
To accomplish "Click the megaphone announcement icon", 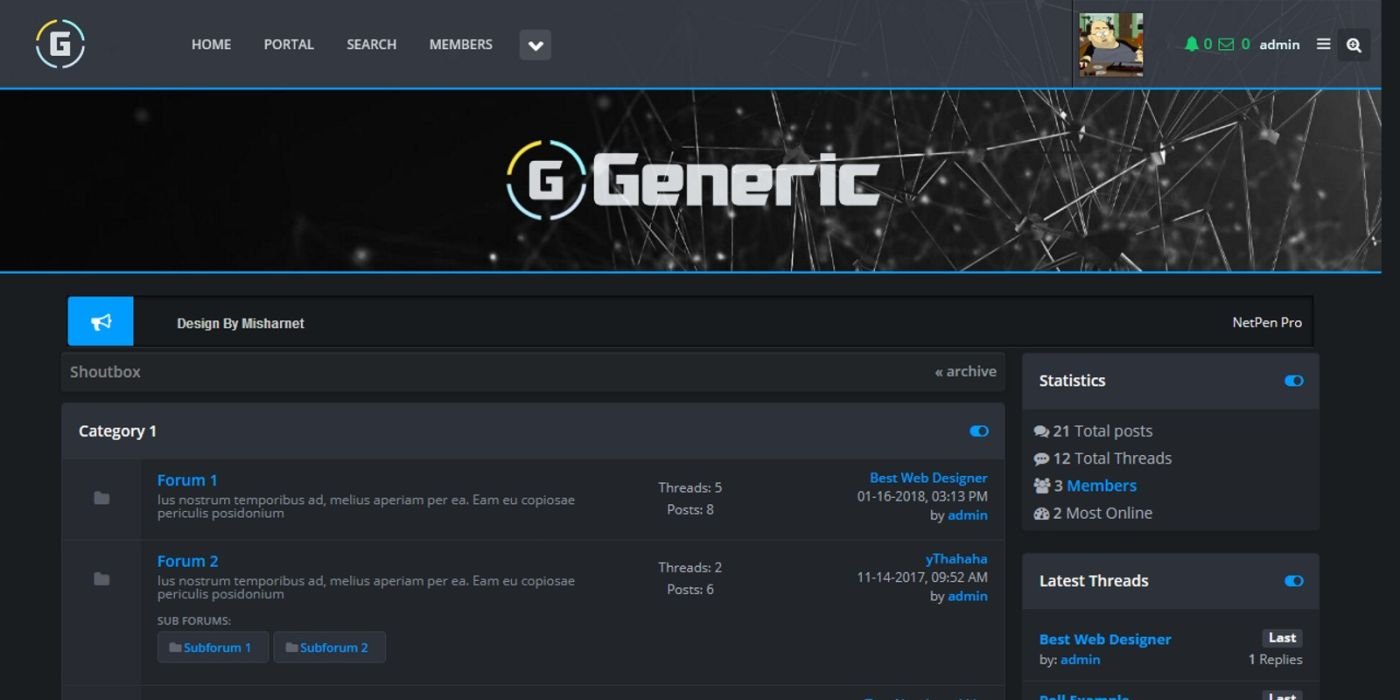I will [x=100, y=321].
